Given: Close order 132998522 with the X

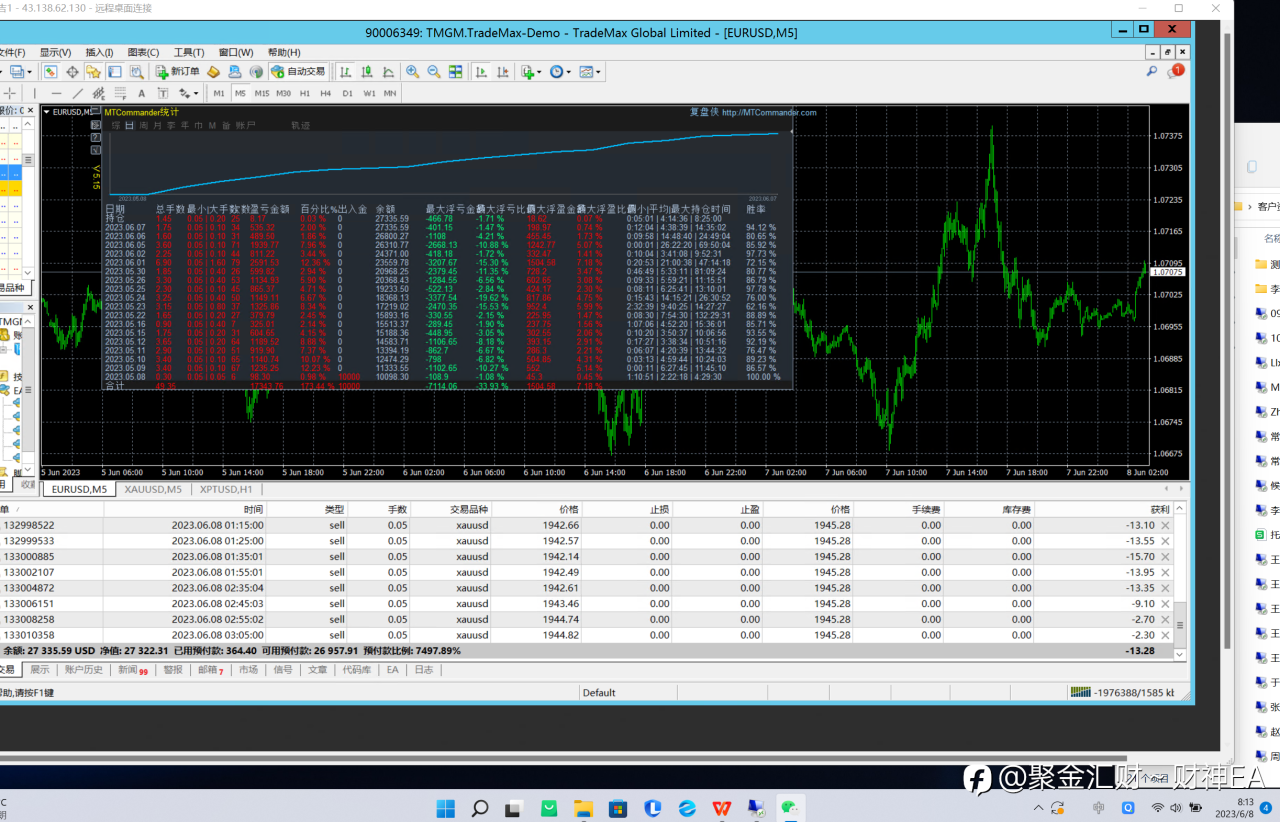Looking at the screenshot, I should (1164, 525).
